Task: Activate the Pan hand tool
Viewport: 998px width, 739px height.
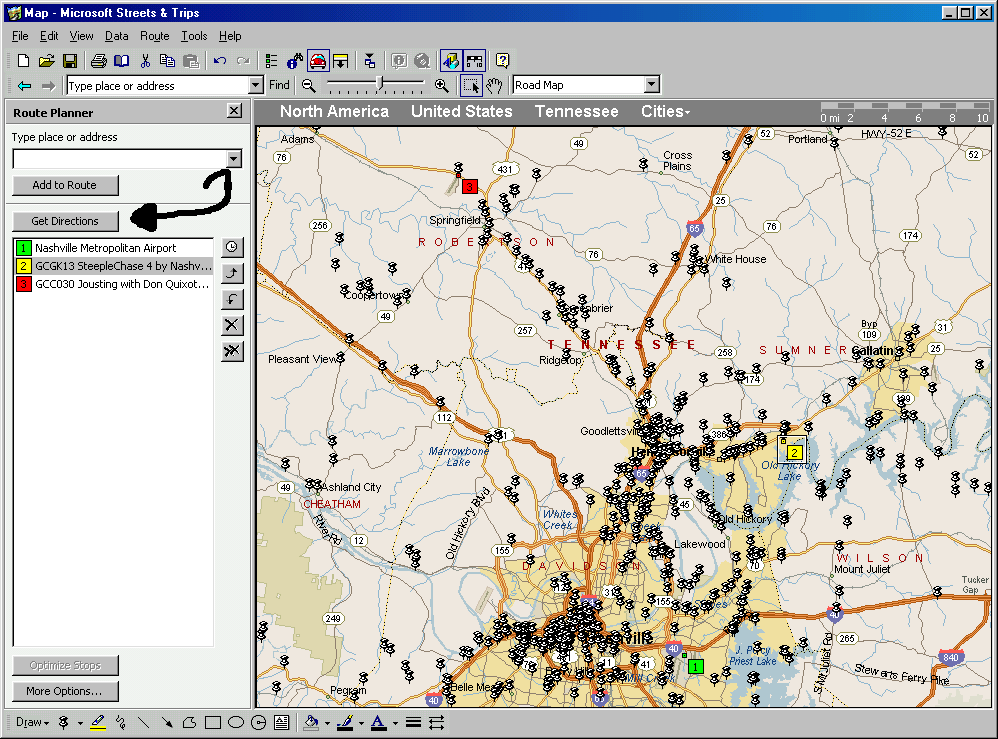Action: [x=495, y=85]
